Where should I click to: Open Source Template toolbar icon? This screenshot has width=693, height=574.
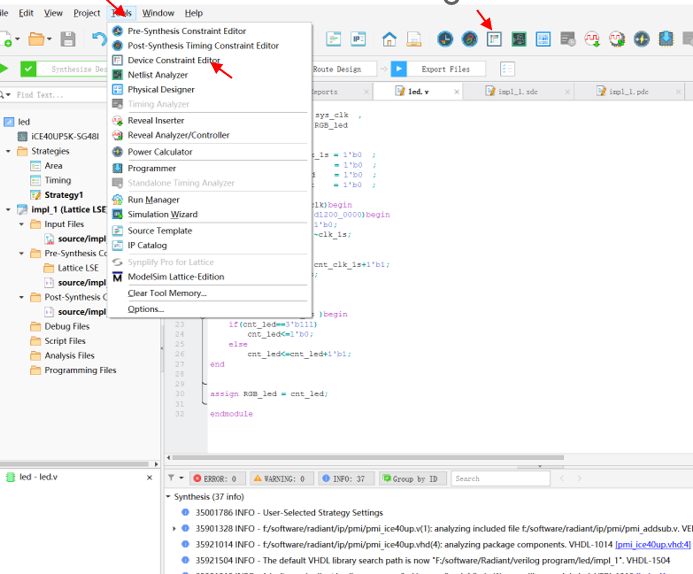point(333,39)
